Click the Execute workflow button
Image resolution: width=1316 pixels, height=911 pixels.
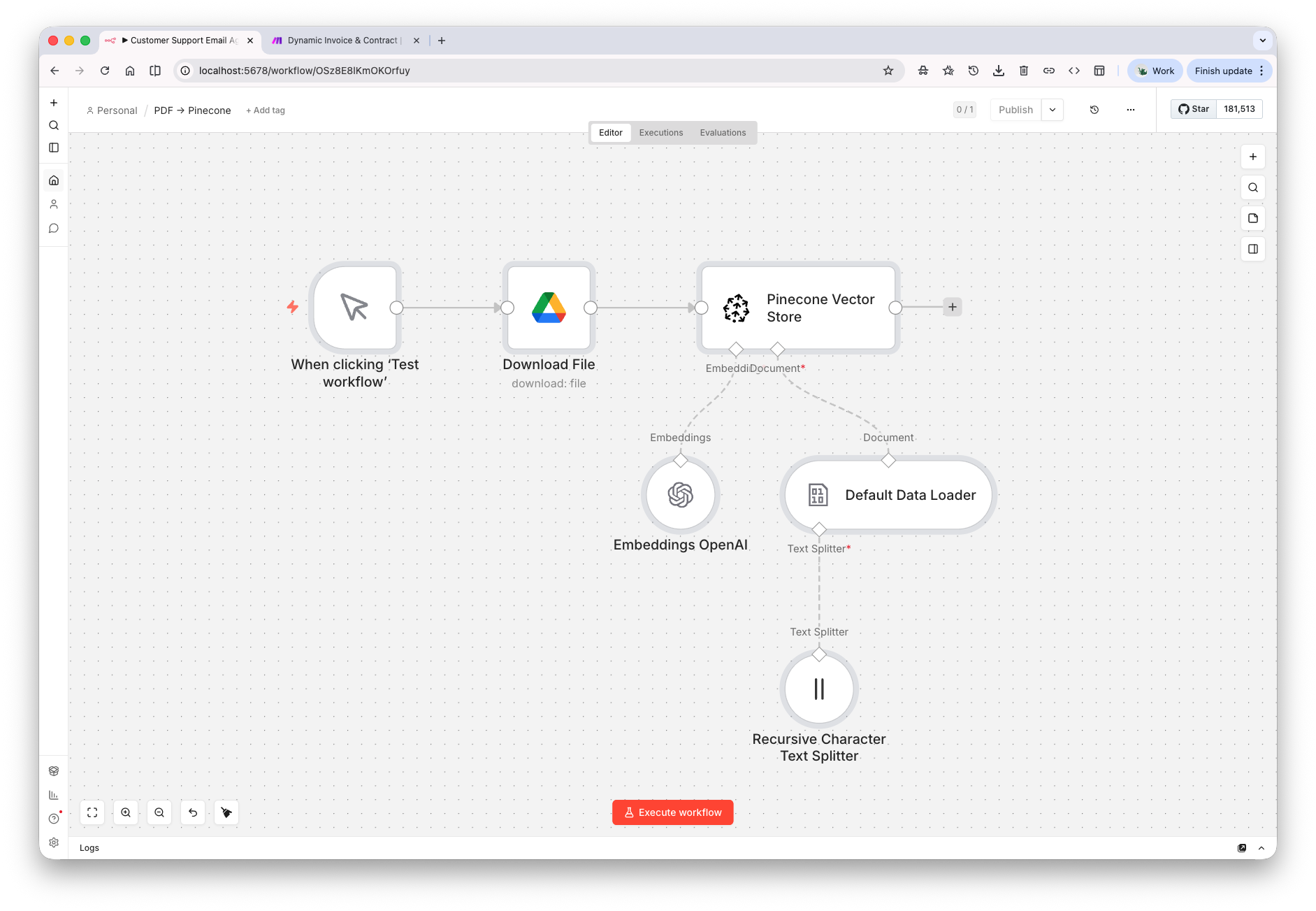672,812
